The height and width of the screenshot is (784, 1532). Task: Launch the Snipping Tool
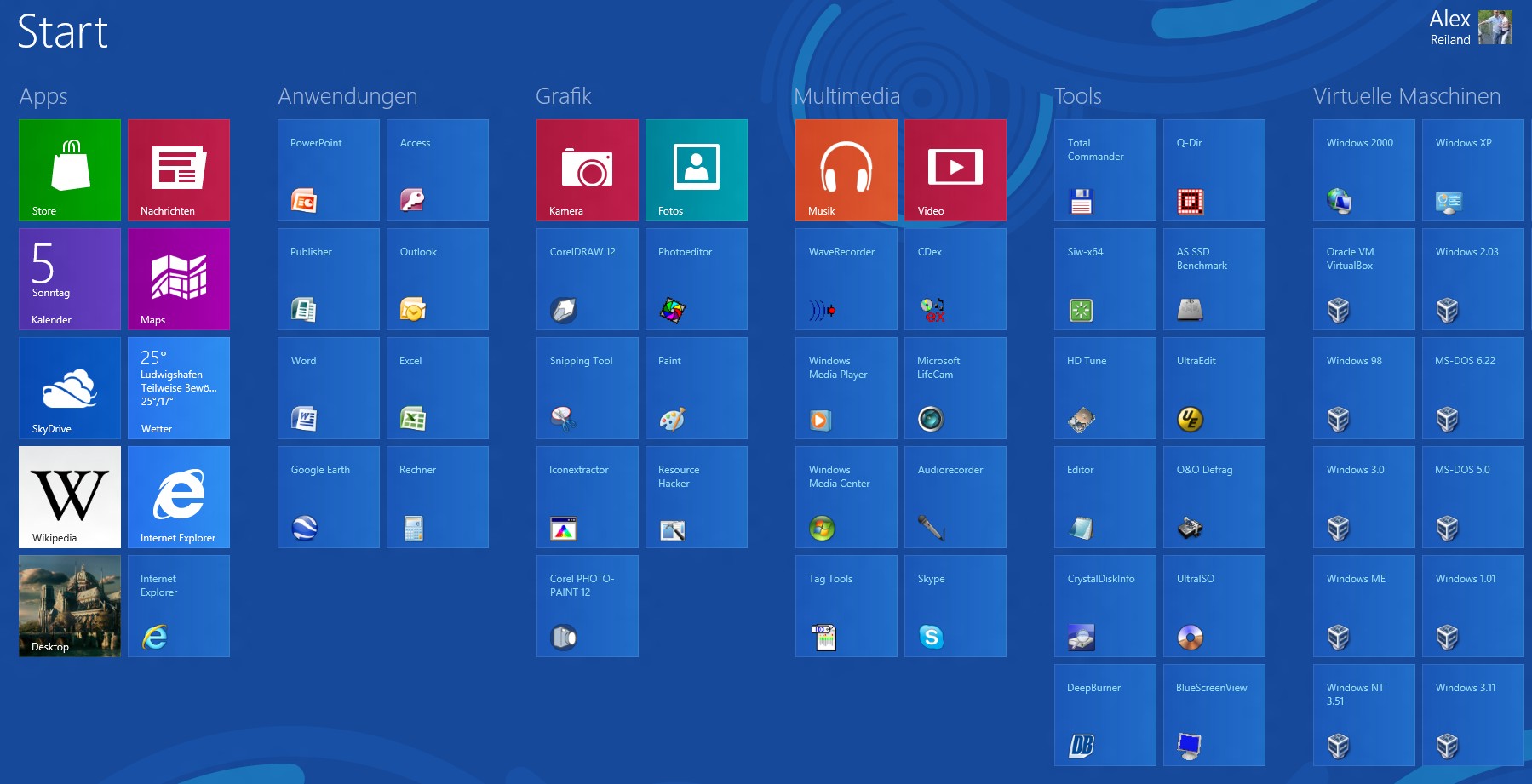pos(588,388)
